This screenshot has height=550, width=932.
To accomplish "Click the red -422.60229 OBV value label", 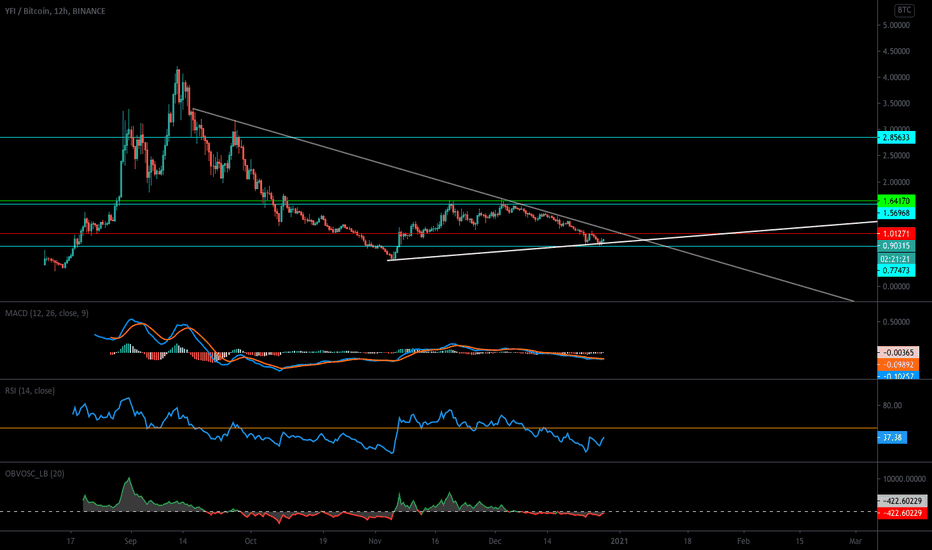I will tap(902, 513).
